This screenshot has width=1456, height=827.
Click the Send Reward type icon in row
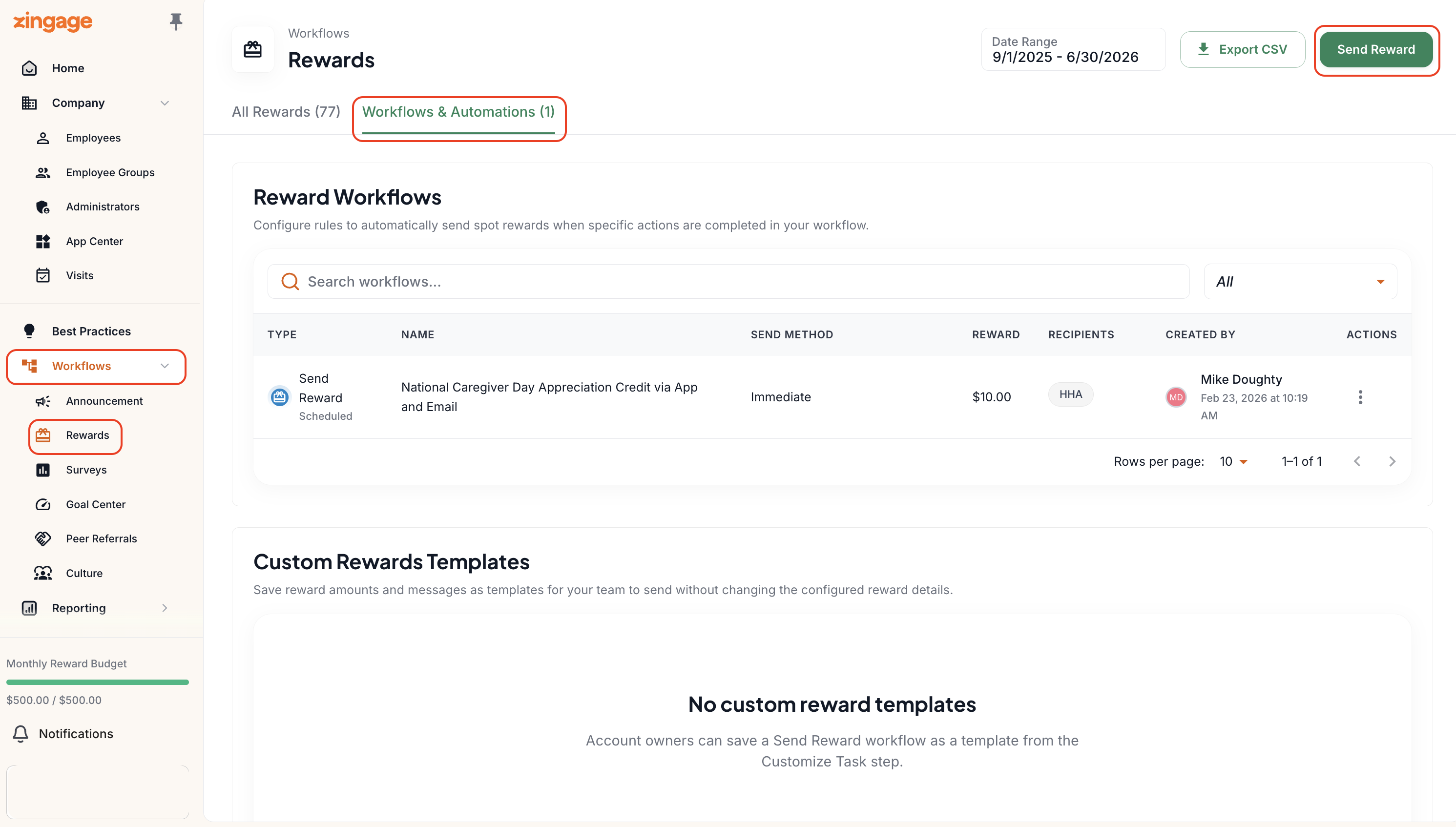click(279, 397)
